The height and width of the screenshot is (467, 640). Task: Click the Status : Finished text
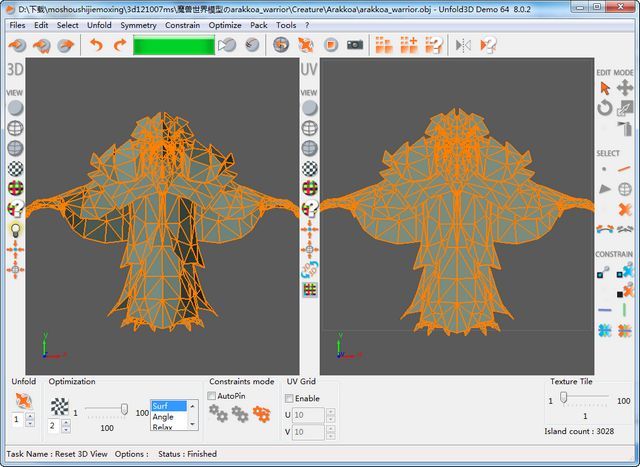pos(187,454)
